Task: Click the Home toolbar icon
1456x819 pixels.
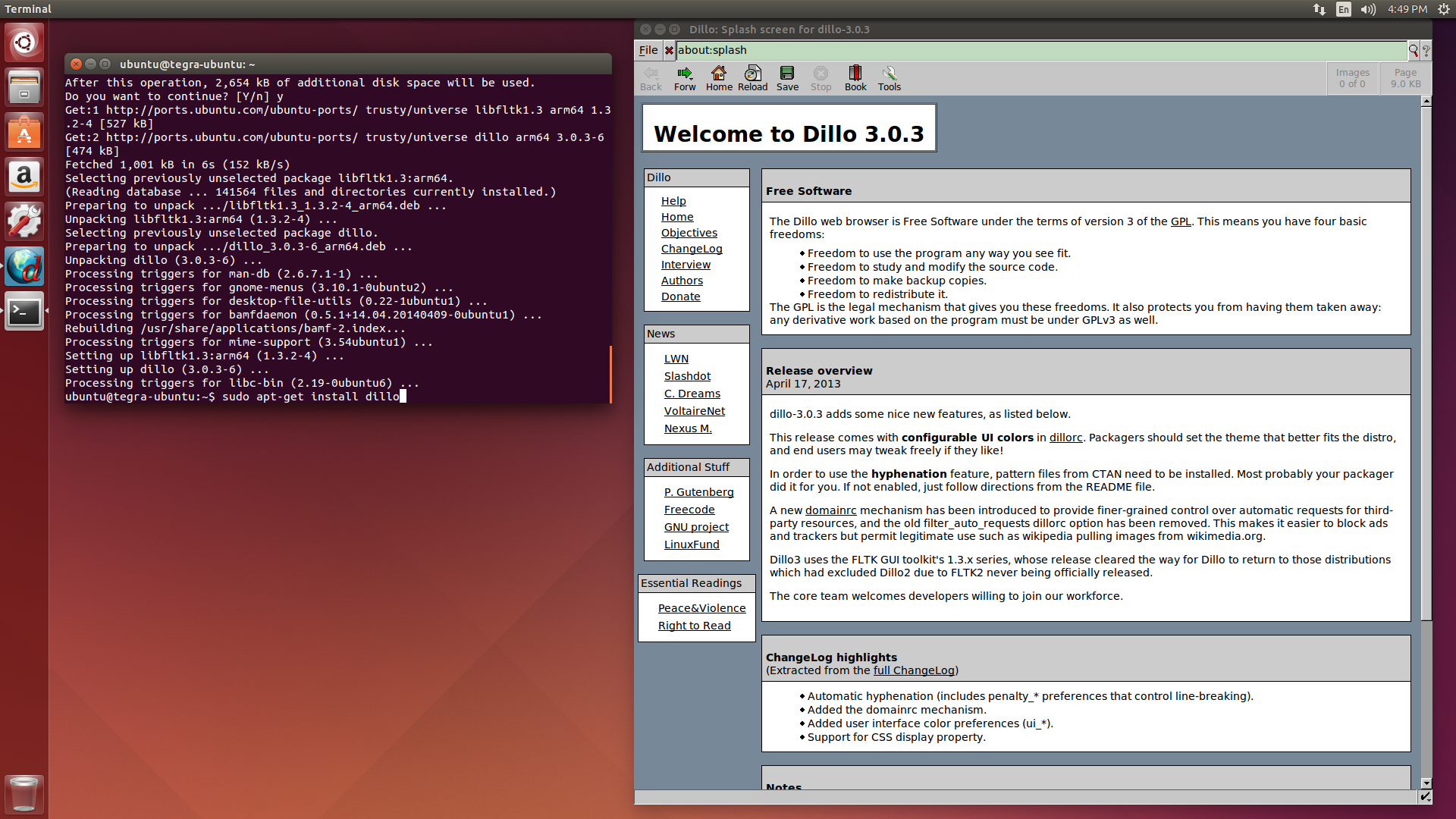Action: click(718, 77)
